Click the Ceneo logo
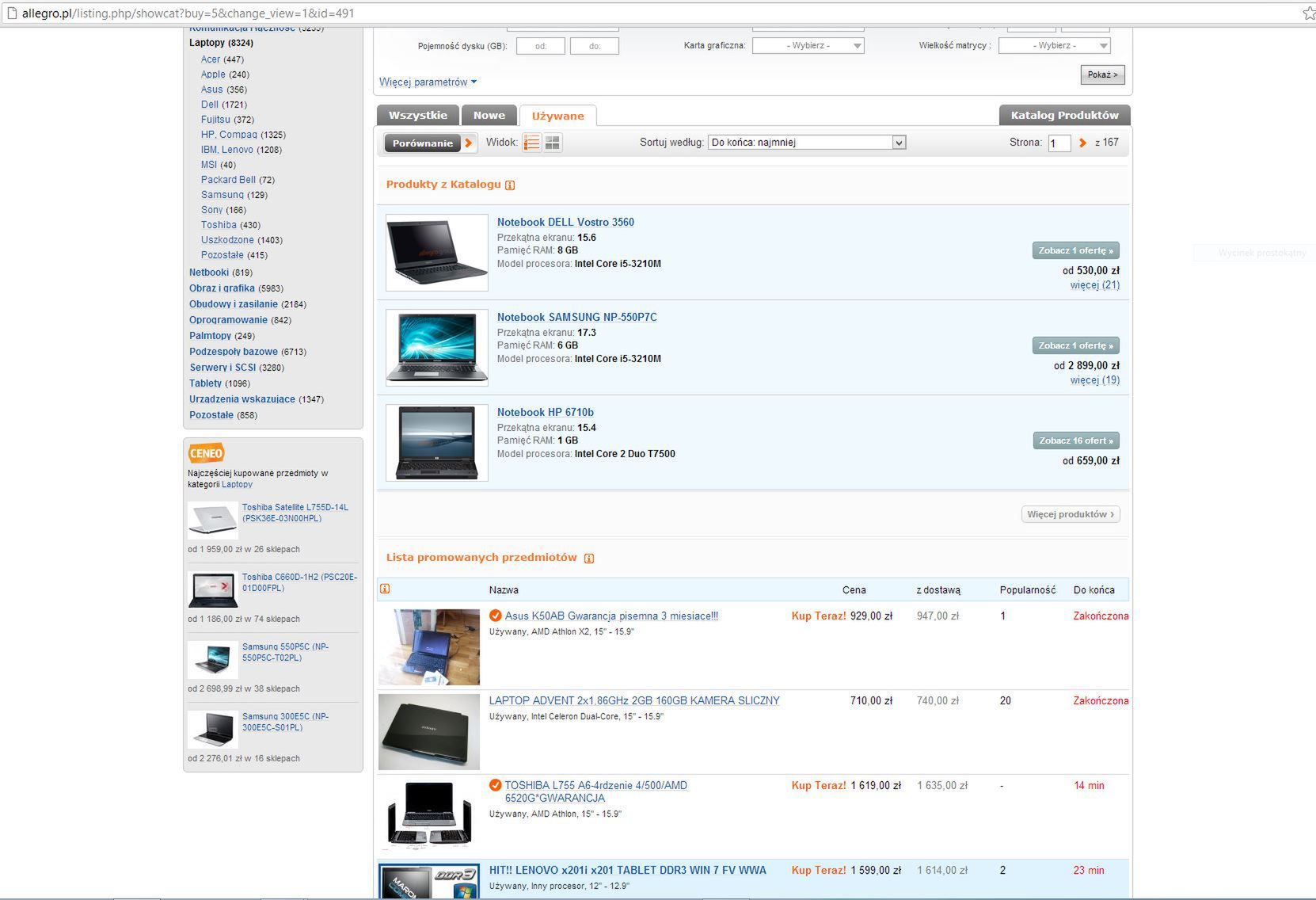The width and height of the screenshot is (1316, 900). coord(206,453)
